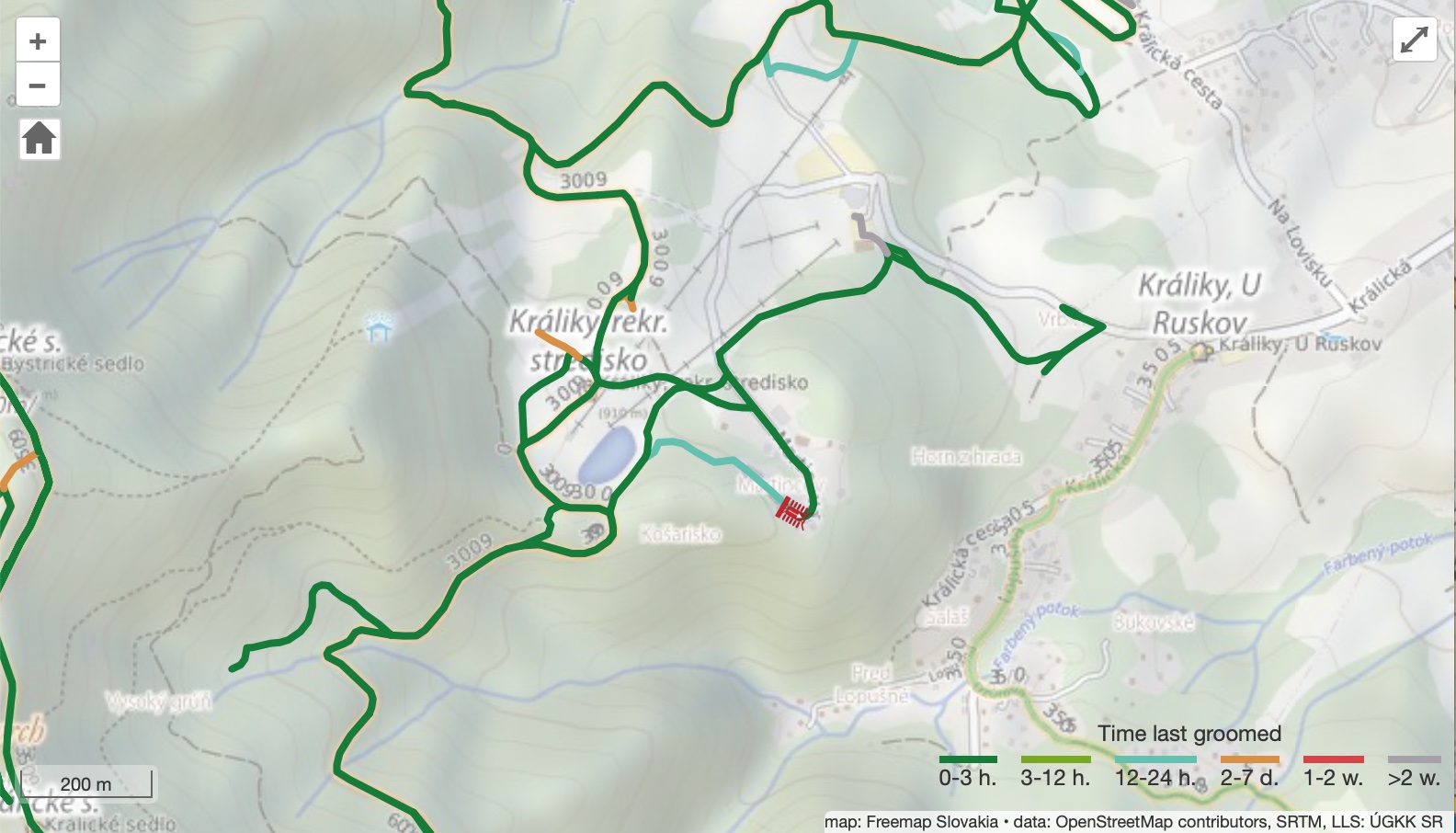The width and height of the screenshot is (1456, 833).
Task: Click the Králiky, U Ruskov place label
Action: [x=1200, y=303]
